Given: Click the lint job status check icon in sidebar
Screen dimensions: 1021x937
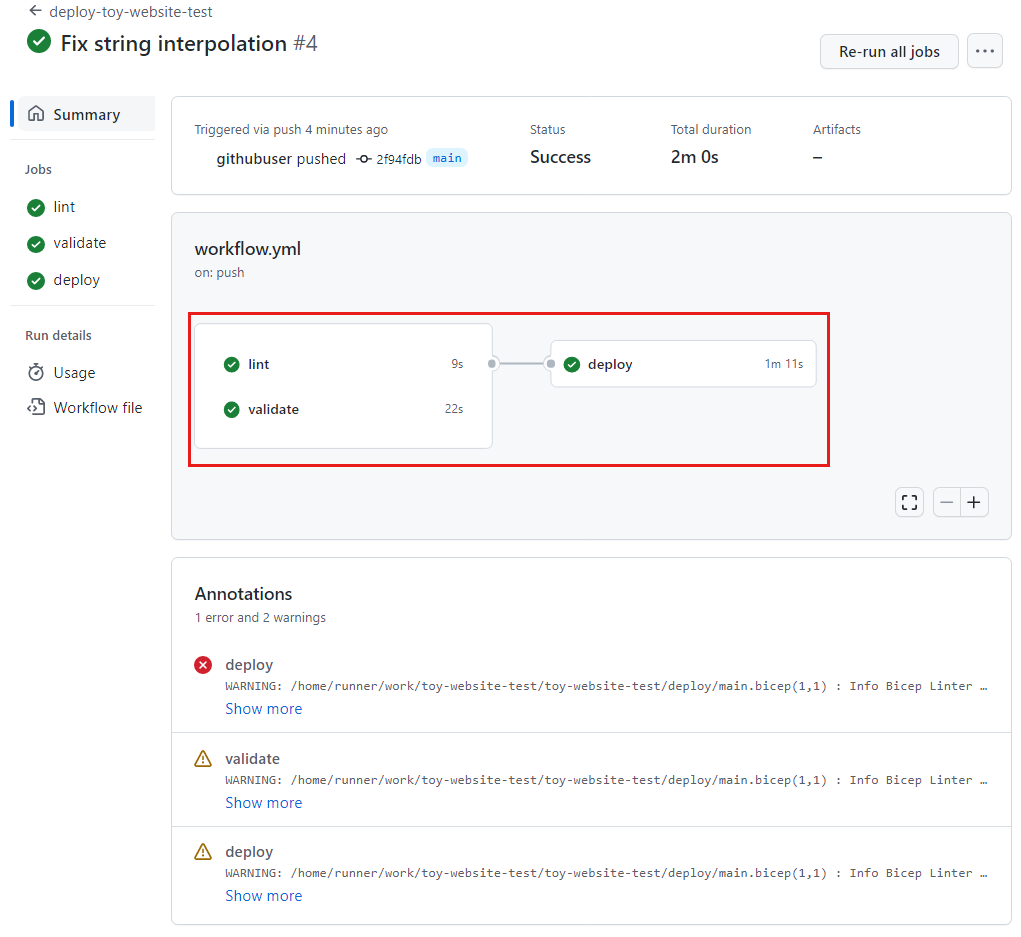Looking at the screenshot, I should pos(36,208).
